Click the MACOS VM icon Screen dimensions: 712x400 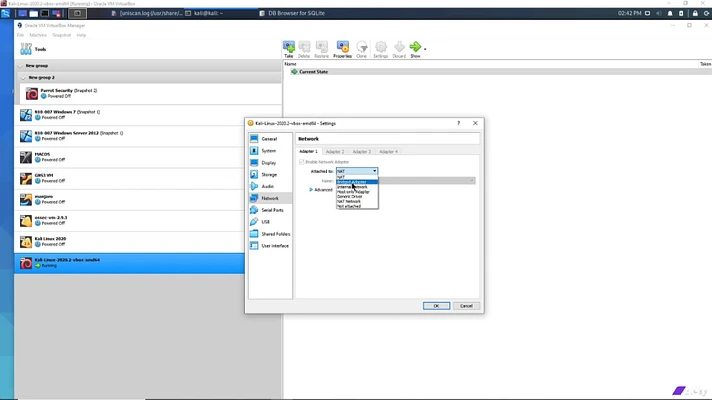click(26, 157)
